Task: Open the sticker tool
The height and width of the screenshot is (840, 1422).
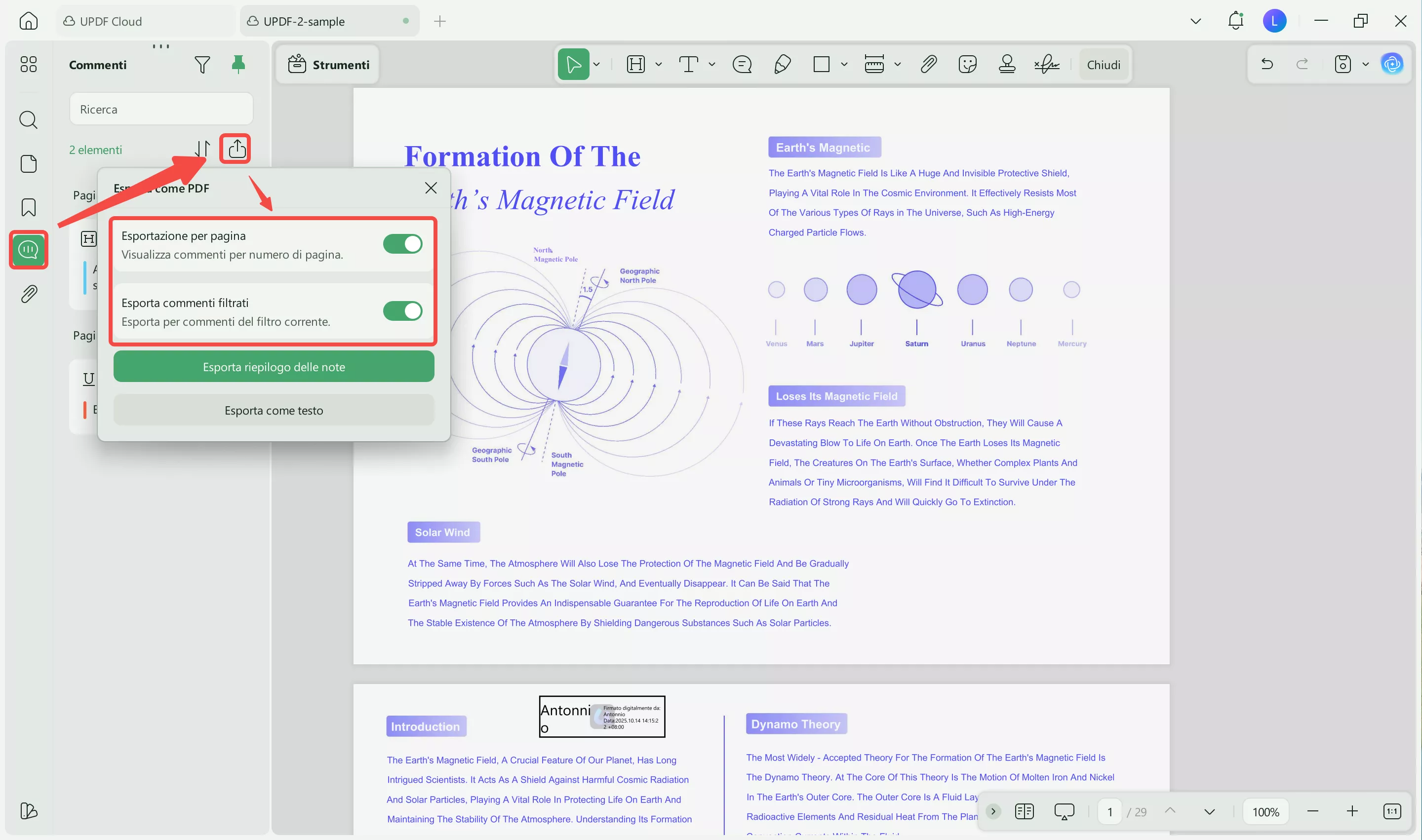Action: pos(967,65)
